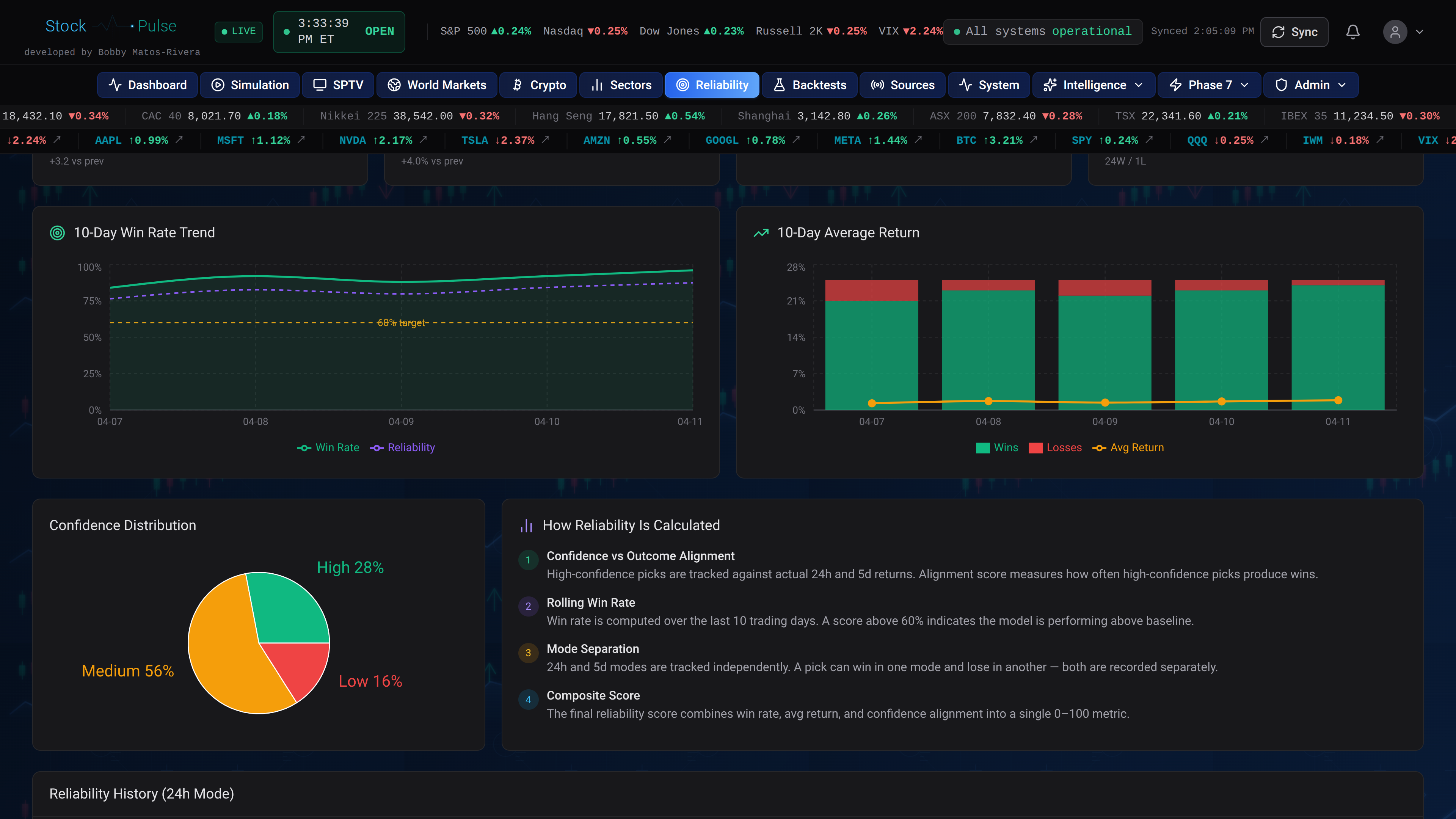The width and height of the screenshot is (1456, 819).
Task: Click the QQQ ticker symbol
Action: pos(1197,140)
